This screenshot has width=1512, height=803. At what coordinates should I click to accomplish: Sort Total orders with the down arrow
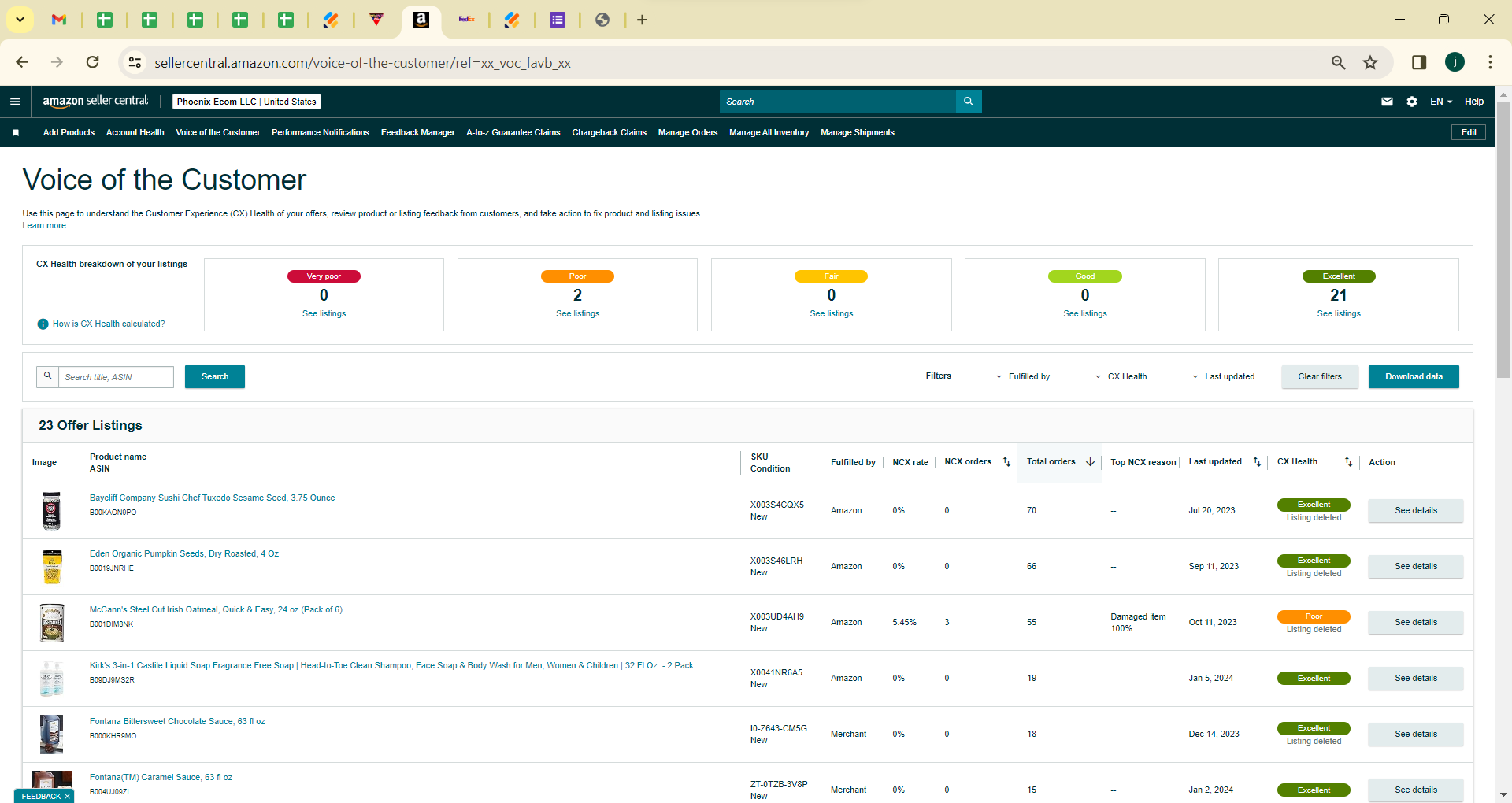[x=1091, y=462]
